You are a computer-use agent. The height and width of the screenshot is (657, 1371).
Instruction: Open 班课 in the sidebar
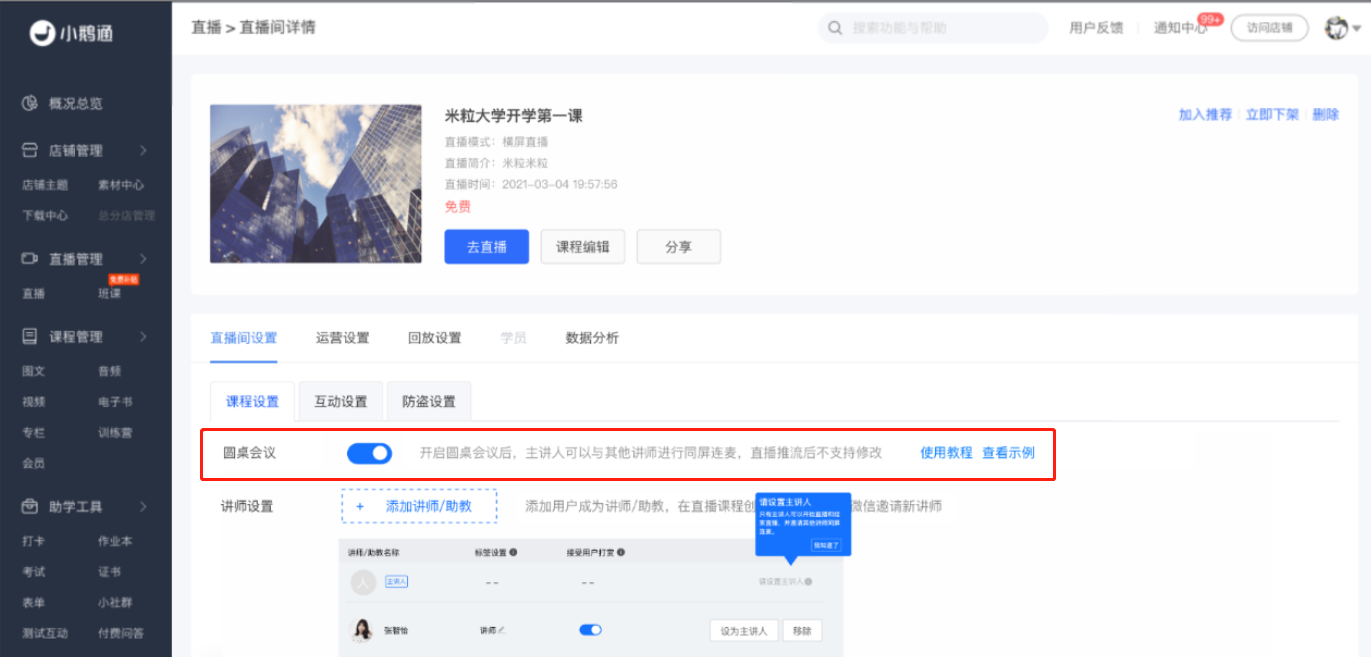click(109, 293)
